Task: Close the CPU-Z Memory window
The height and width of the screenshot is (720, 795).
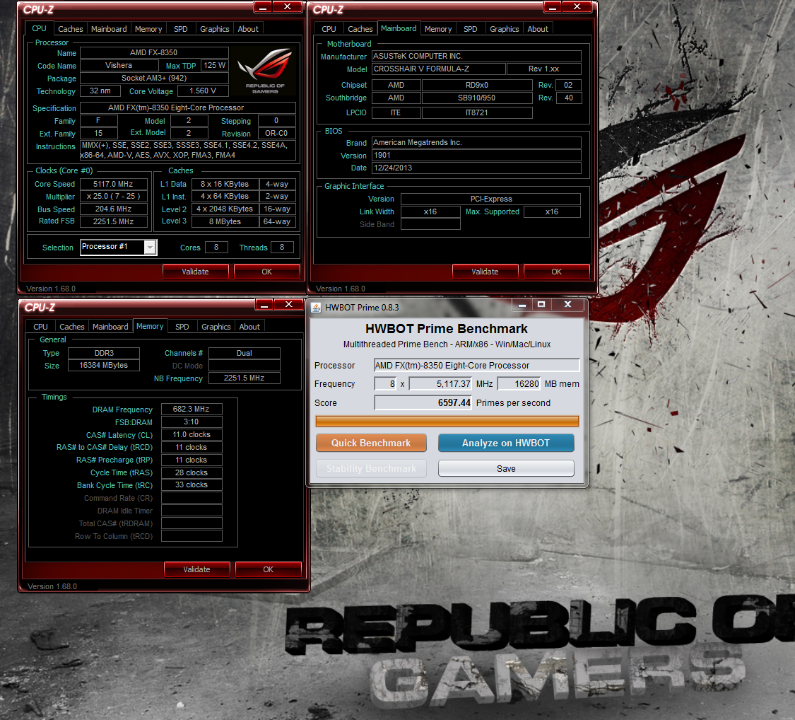Action: (288, 304)
